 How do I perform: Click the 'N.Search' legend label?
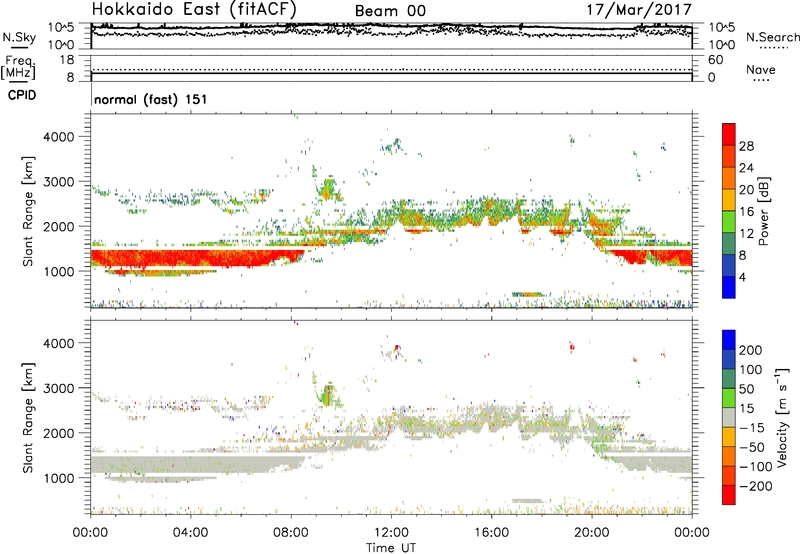click(772, 37)
